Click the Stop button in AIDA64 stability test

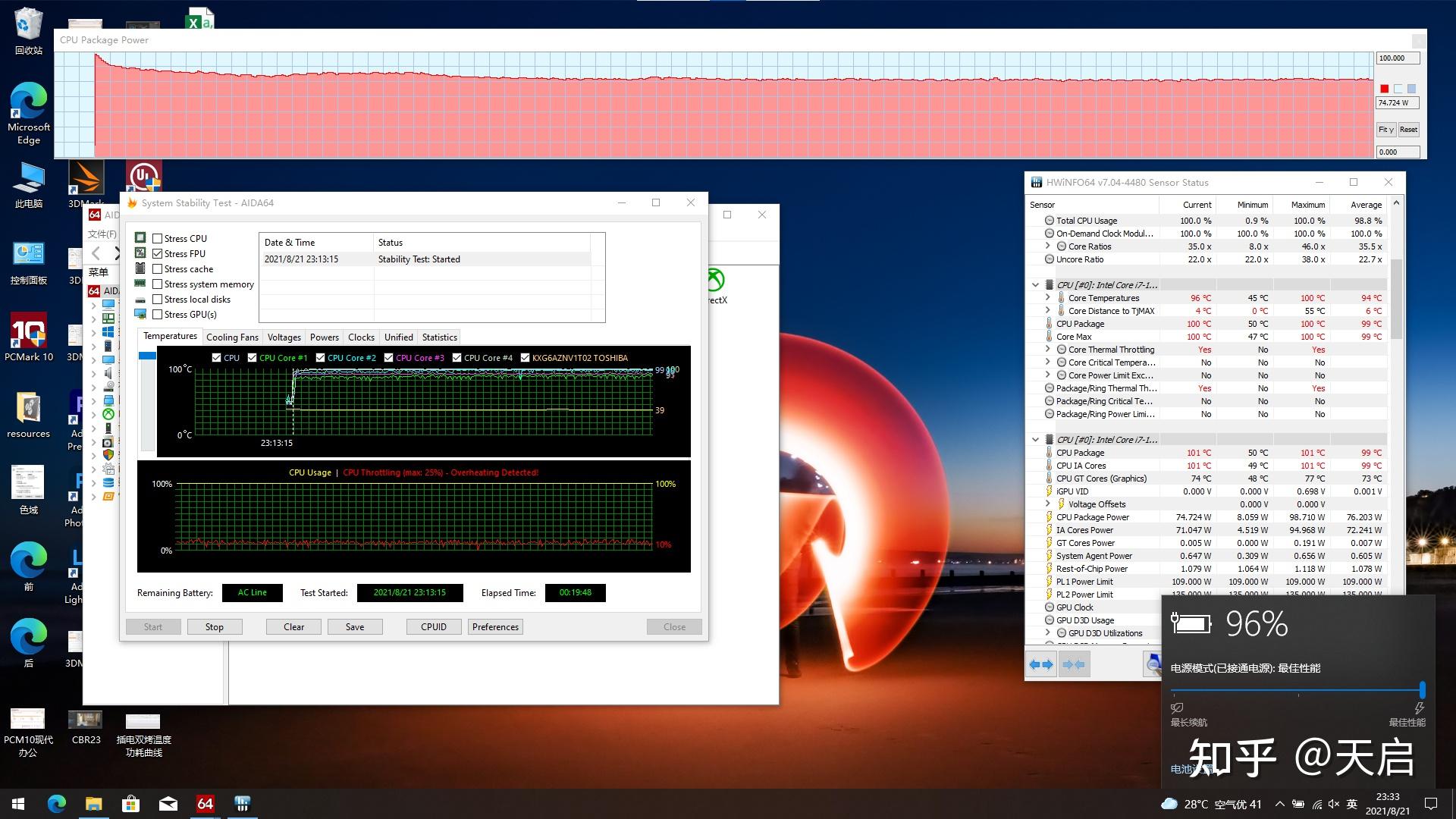[214, 626]
